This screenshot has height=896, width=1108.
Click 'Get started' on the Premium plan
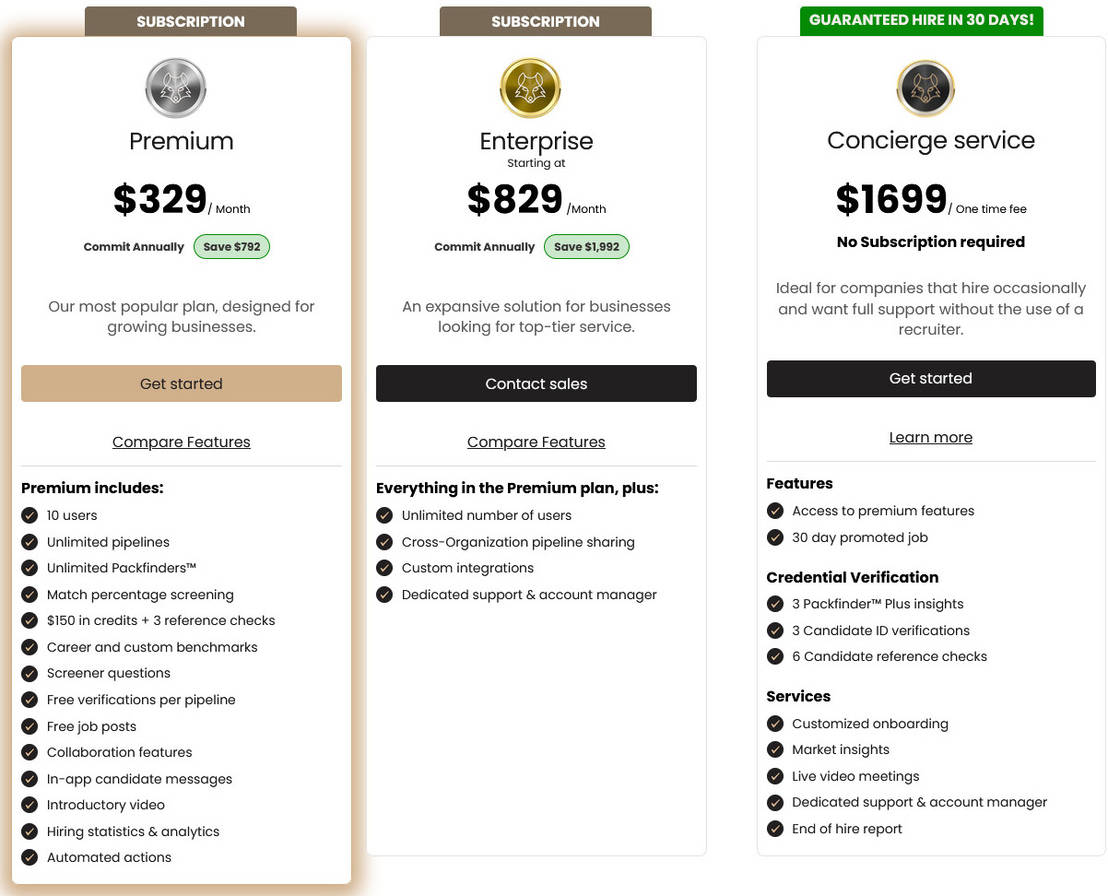pyautogui.click(x=181, y=383)
